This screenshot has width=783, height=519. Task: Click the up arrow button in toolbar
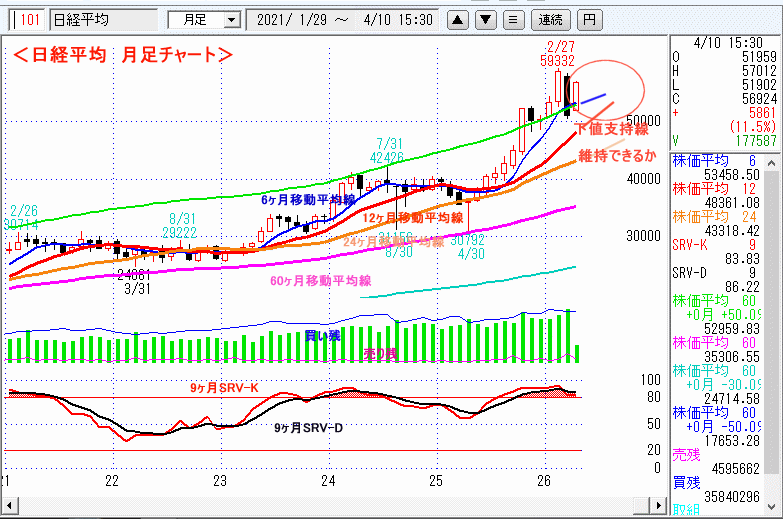457,20
